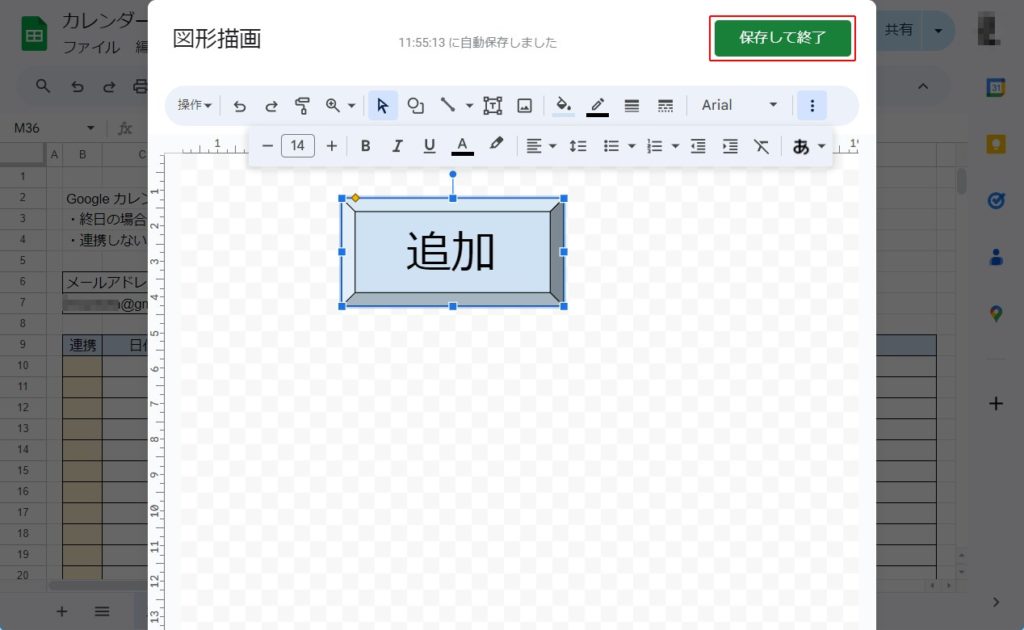The image size is (1024, 630).
Task: Open the 操作 menu
Action: (194, 105)
